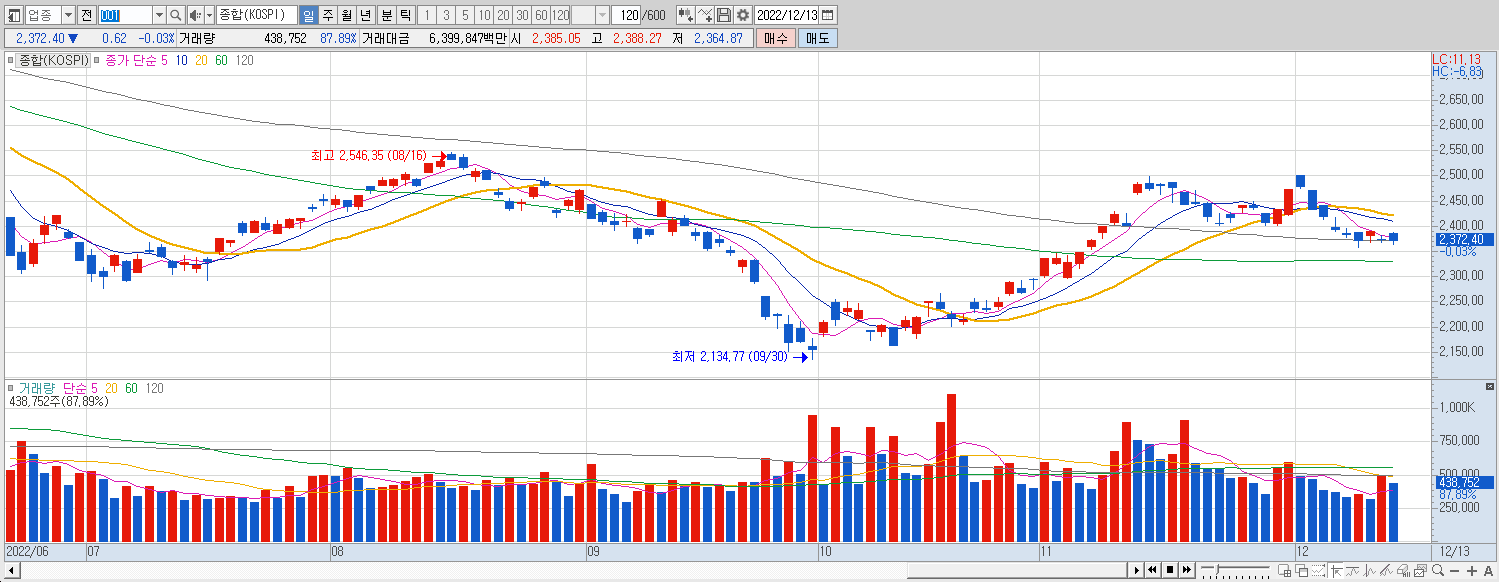Viewport: 1499px width, 582px height.
Task: Open chart settings gear icon
Action: [x=743, y=15]
